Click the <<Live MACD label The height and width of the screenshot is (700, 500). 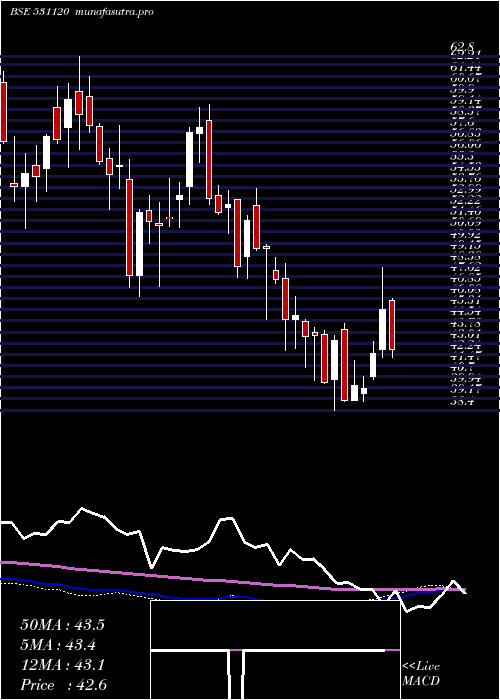[421, 674]
